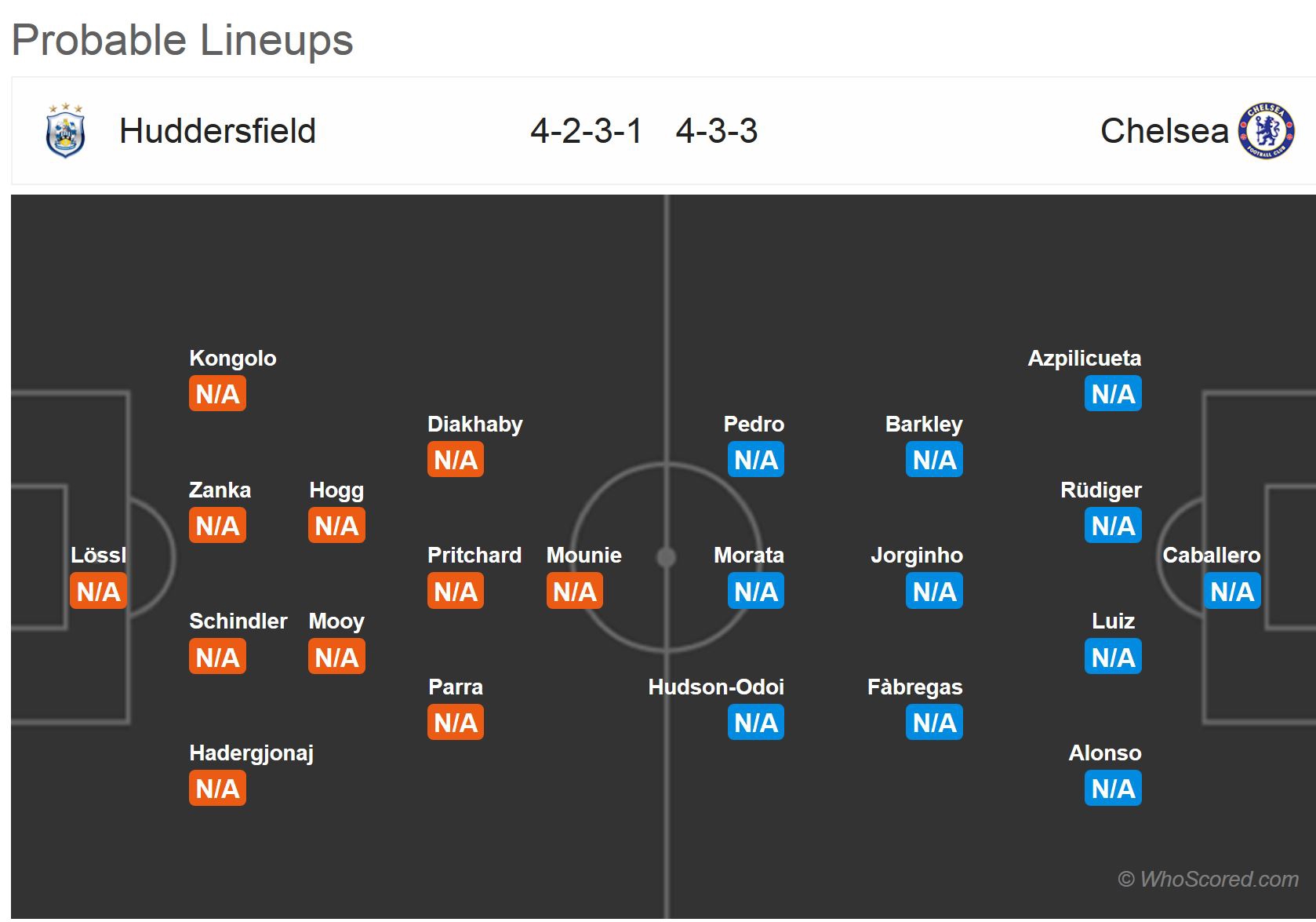Click Lössl's N/A rating badge
This screenshot has height=922, width=1316.
pyautogui.click(x=99, y=592)
